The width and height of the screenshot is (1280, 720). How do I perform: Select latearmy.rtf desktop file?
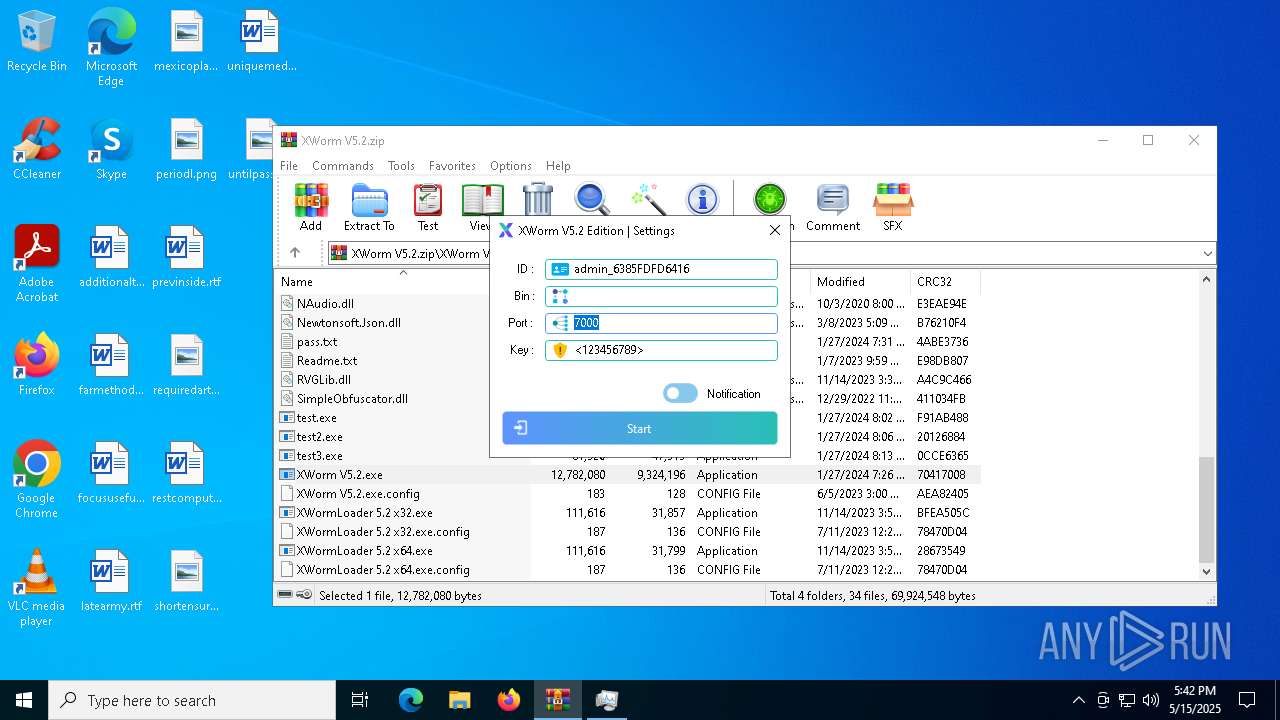point(111,581)
